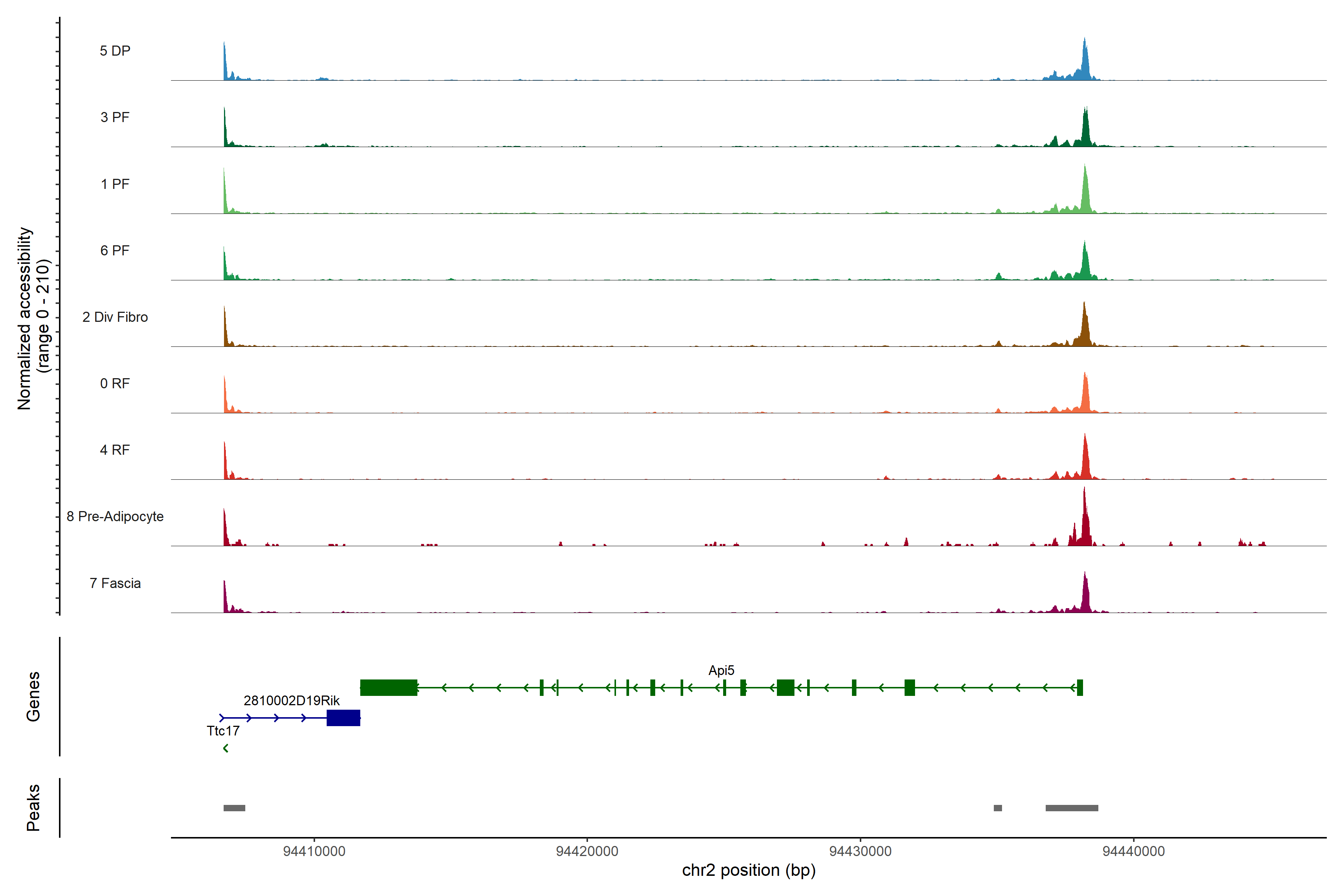The image size is (1344, 896).
Task: Click the small middle gray peak bar
Action: pyautogui.click(x=998, y=808)
